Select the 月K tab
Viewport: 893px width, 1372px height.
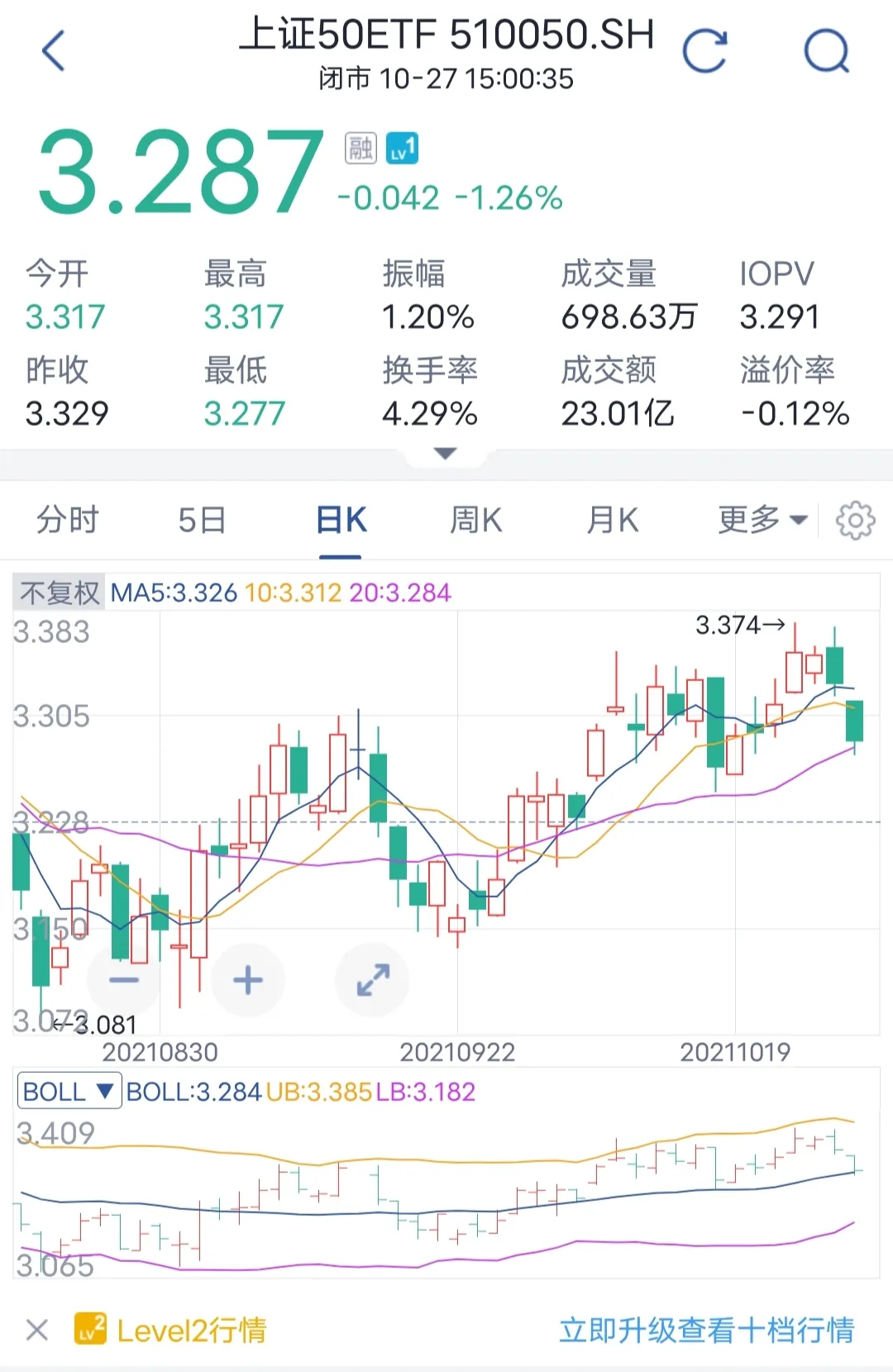click(x=613, y=521)
